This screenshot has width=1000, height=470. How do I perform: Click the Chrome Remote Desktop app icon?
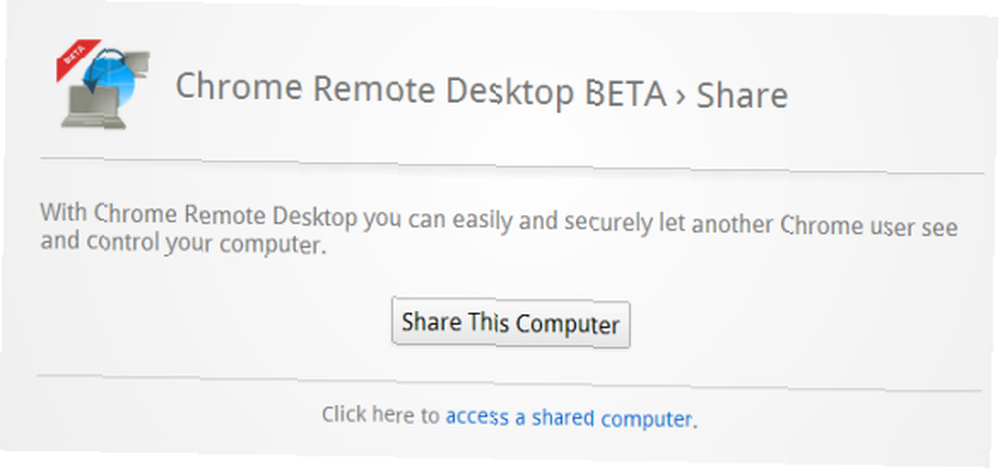coord(104,84)
